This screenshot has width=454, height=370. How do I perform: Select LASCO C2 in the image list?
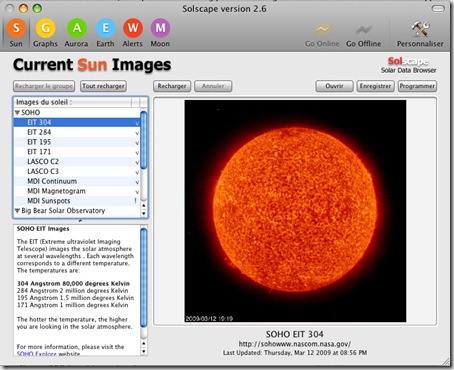point(77,162)
